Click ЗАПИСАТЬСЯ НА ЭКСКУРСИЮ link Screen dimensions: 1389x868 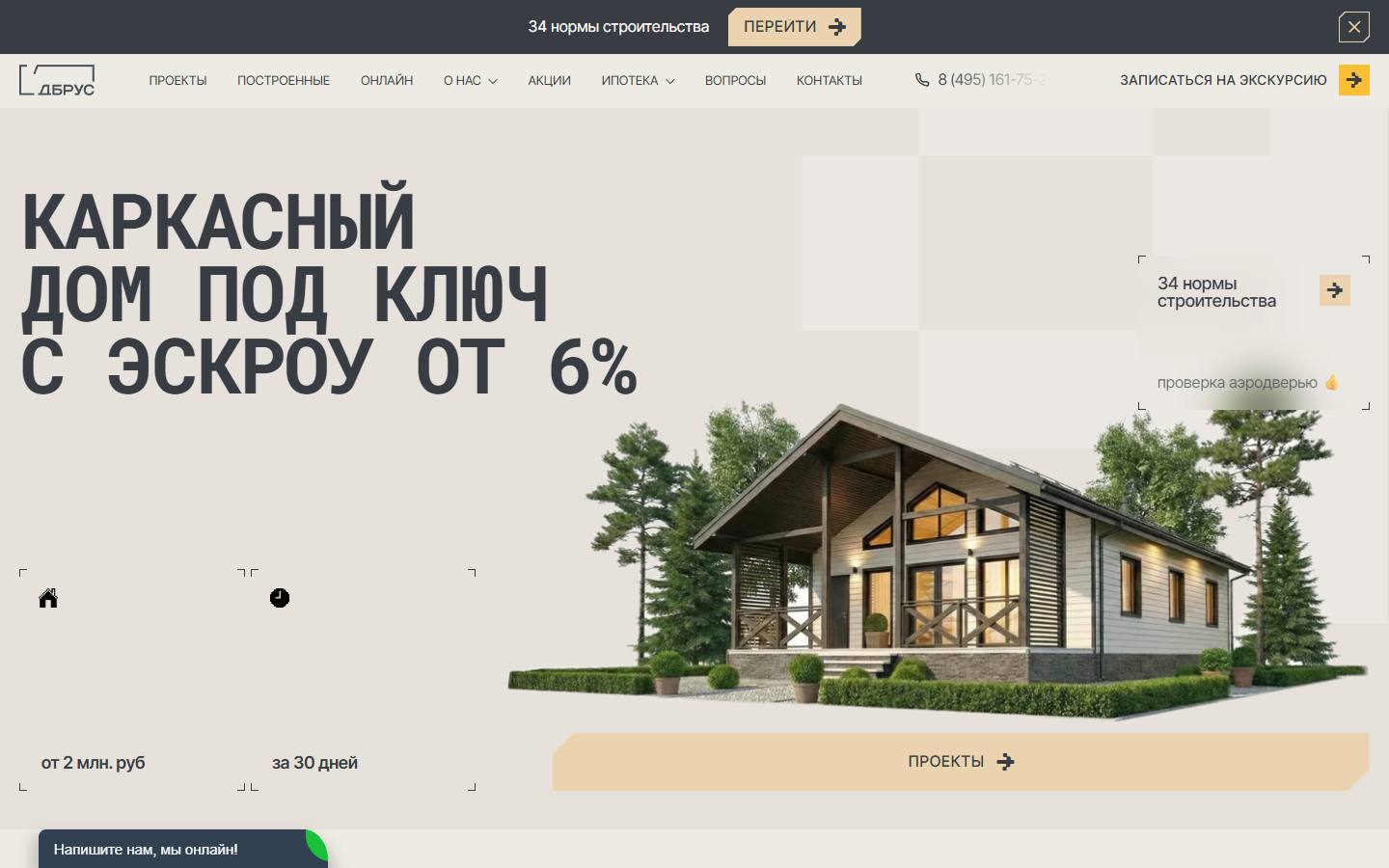point(1223,80)
